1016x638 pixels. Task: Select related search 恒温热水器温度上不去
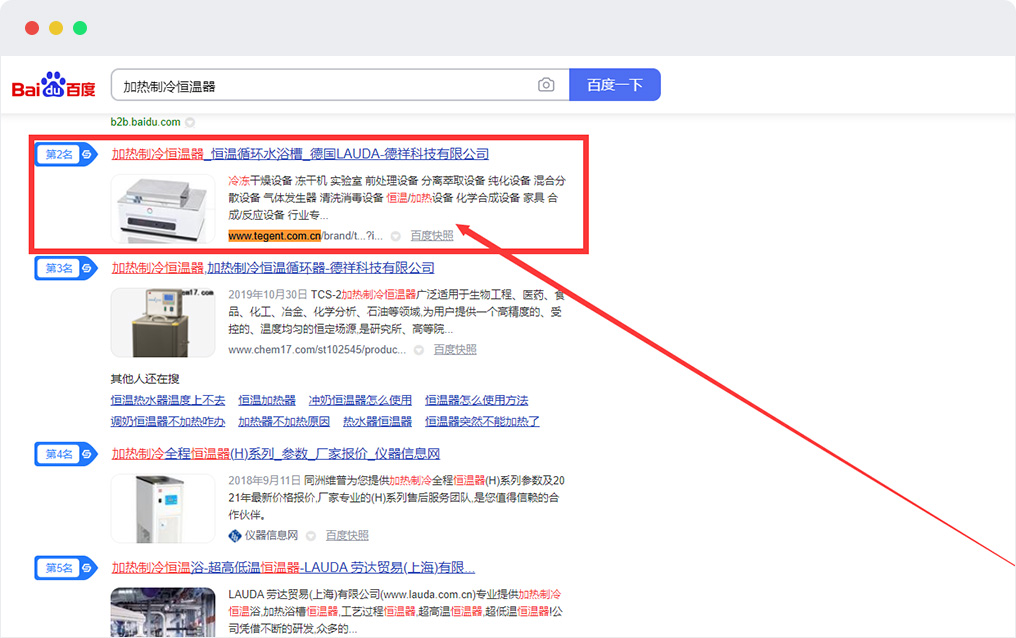click(x=168, y=400)
